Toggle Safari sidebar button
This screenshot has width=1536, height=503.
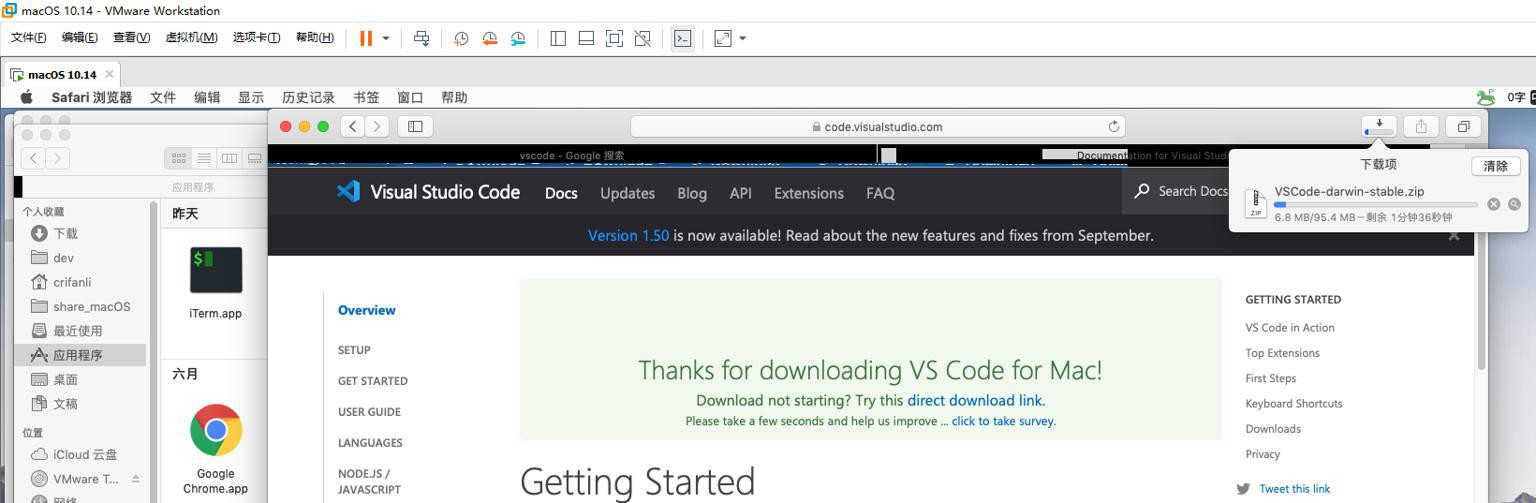415,126
